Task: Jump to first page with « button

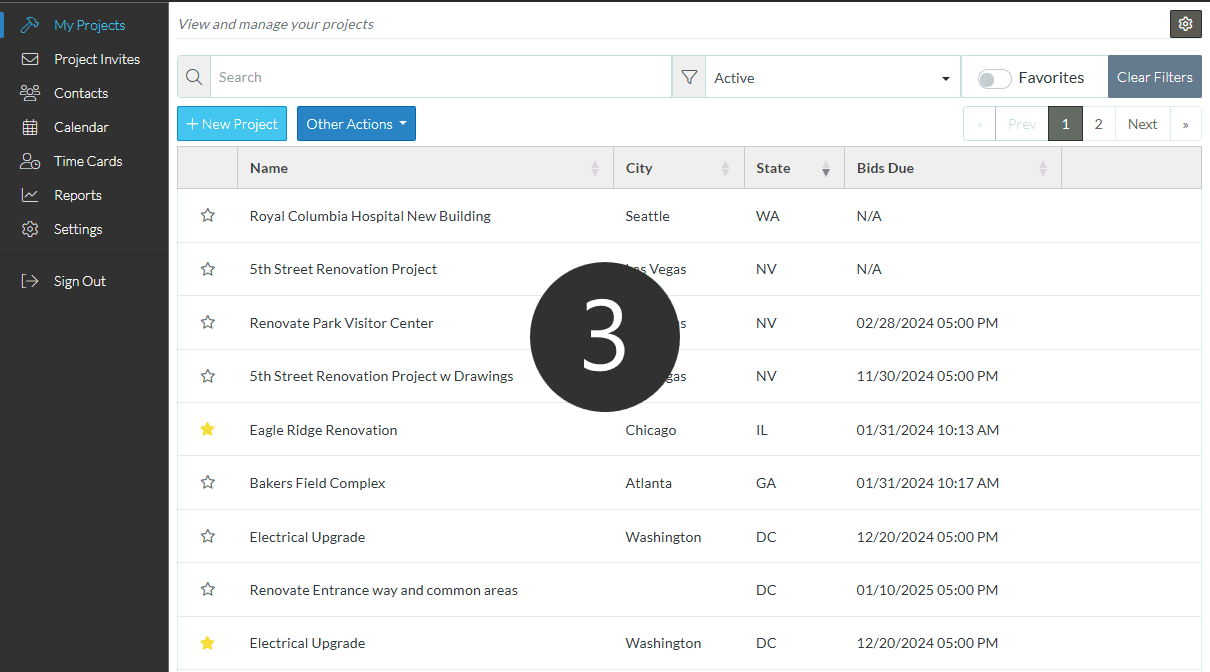Action: pyautogui.click(x=980, y=124)
